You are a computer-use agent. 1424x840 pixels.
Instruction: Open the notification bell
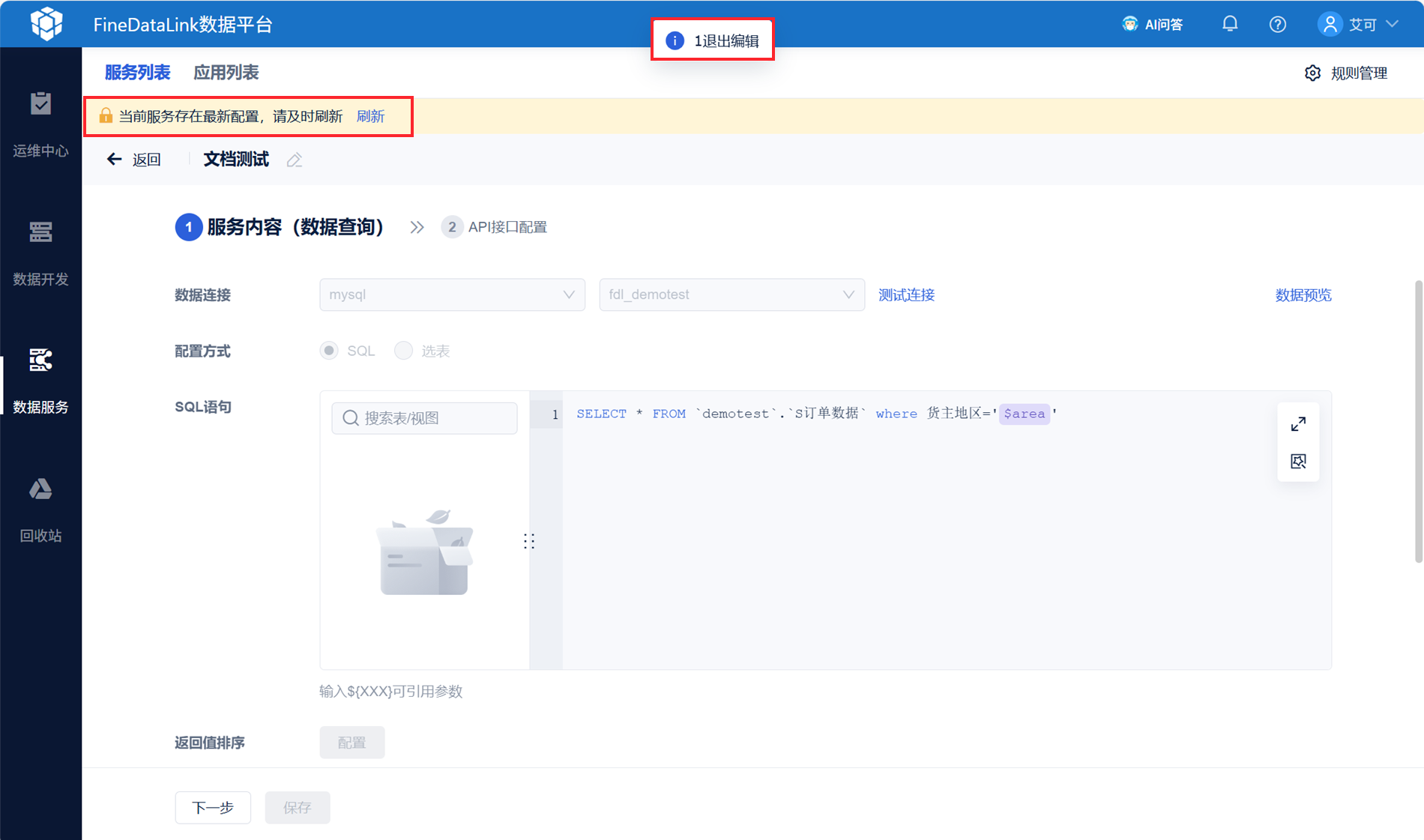(1230, 24)
